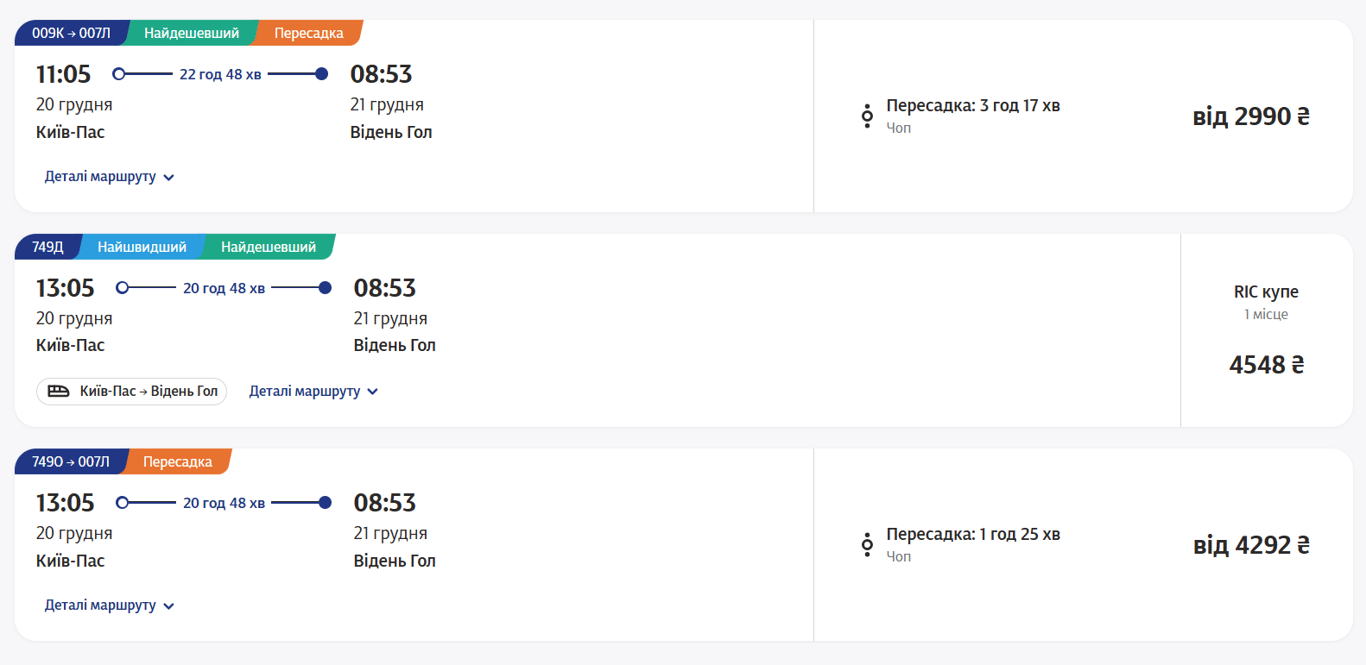Image resolution: width=1366 pixels, height=665 pixels.
Task: Click the arrival dot on the bottom route timeline
Action: coord(324,502)
